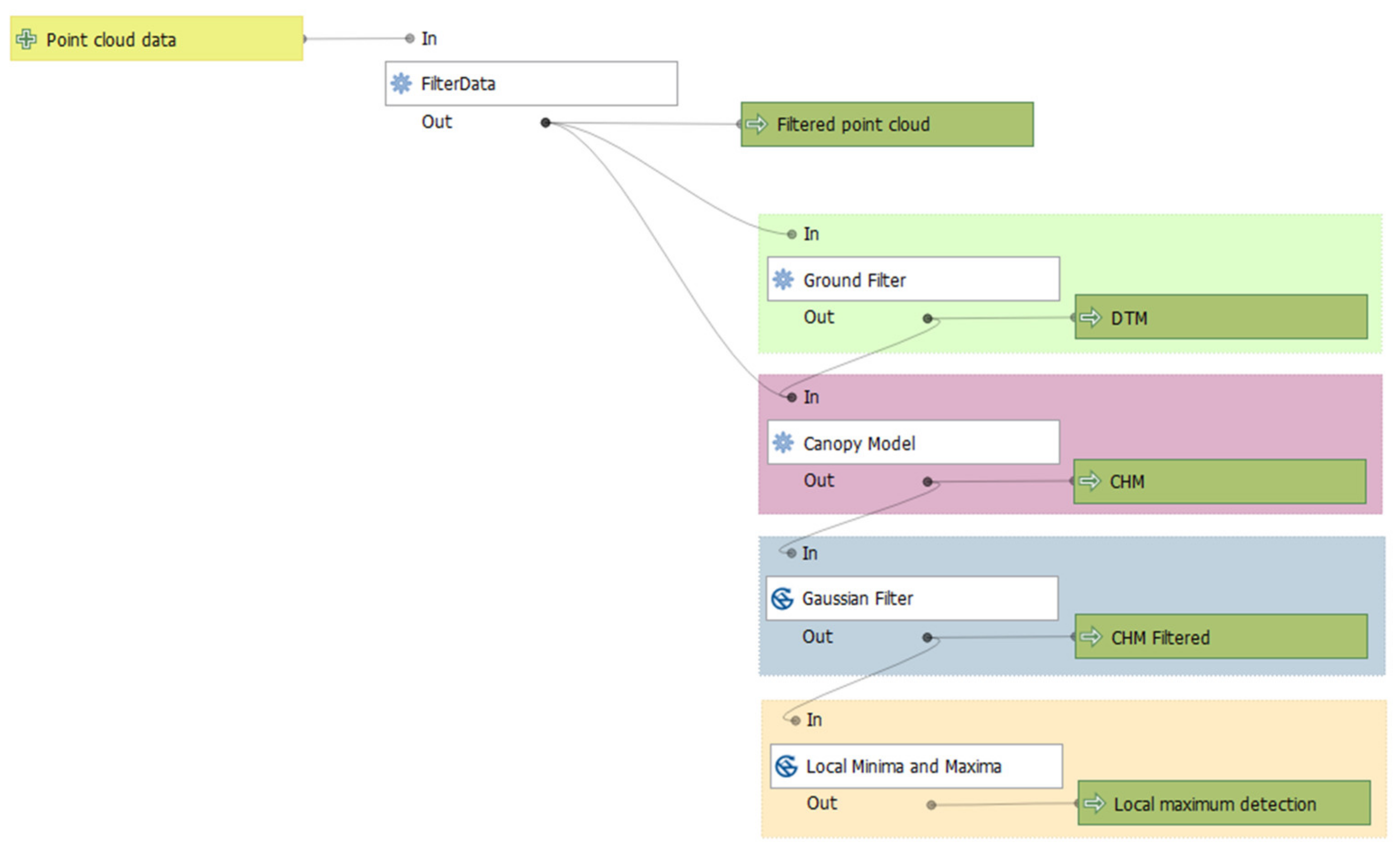Click the Out connector dot under Gaussian Filter
The width and height of the screenshot is (1400, 851).
[x=927, y=637]
